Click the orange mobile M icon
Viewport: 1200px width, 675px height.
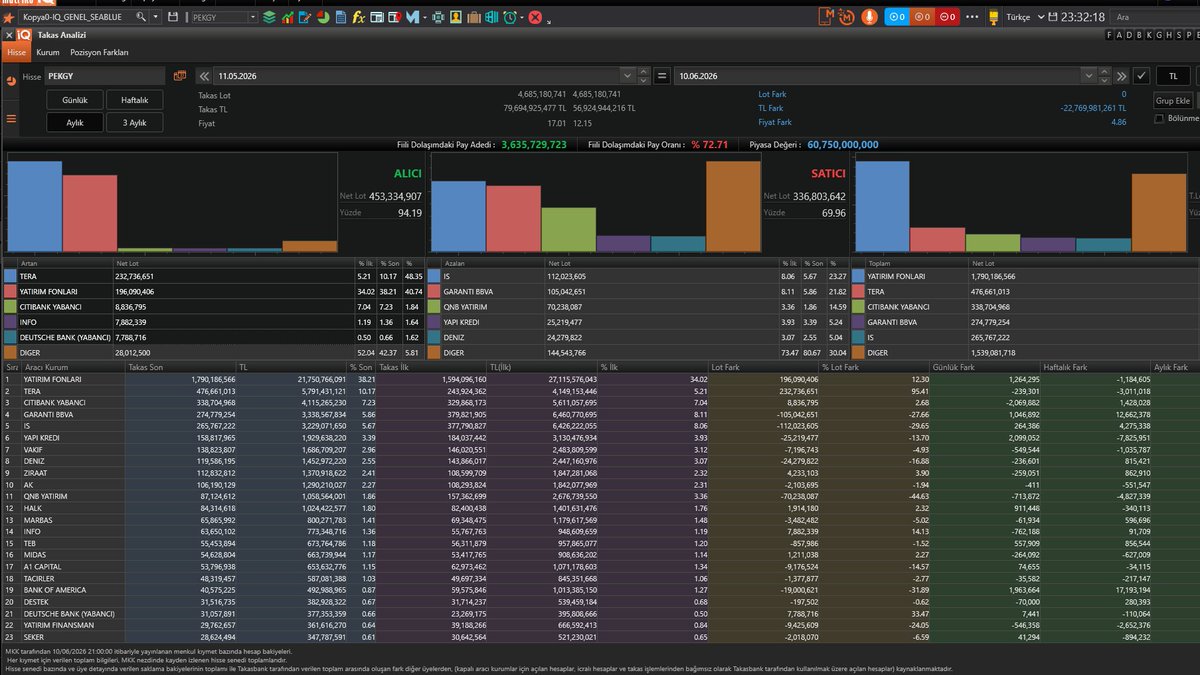[x=826, y=17]
